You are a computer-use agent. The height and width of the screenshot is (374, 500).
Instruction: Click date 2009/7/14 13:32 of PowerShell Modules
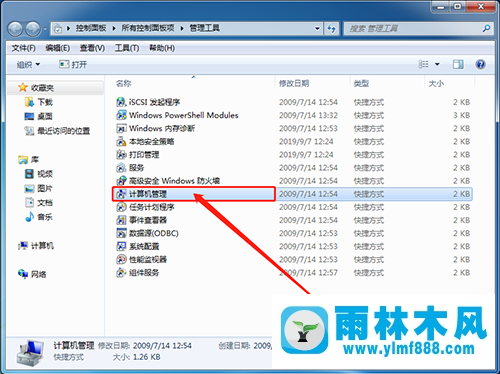[x=308, y=115]
